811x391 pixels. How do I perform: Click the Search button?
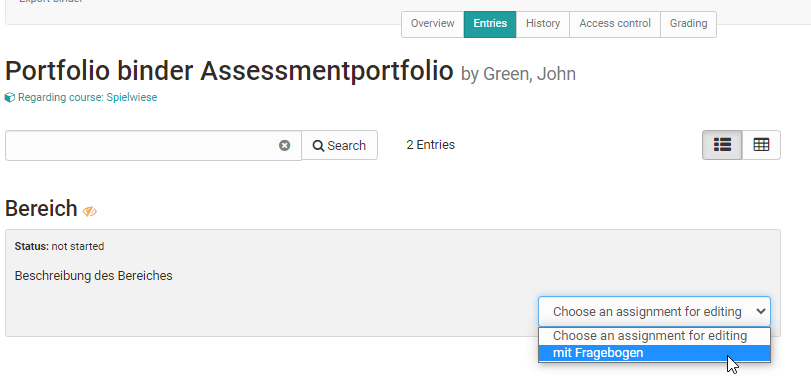click(x=339, y=145)
